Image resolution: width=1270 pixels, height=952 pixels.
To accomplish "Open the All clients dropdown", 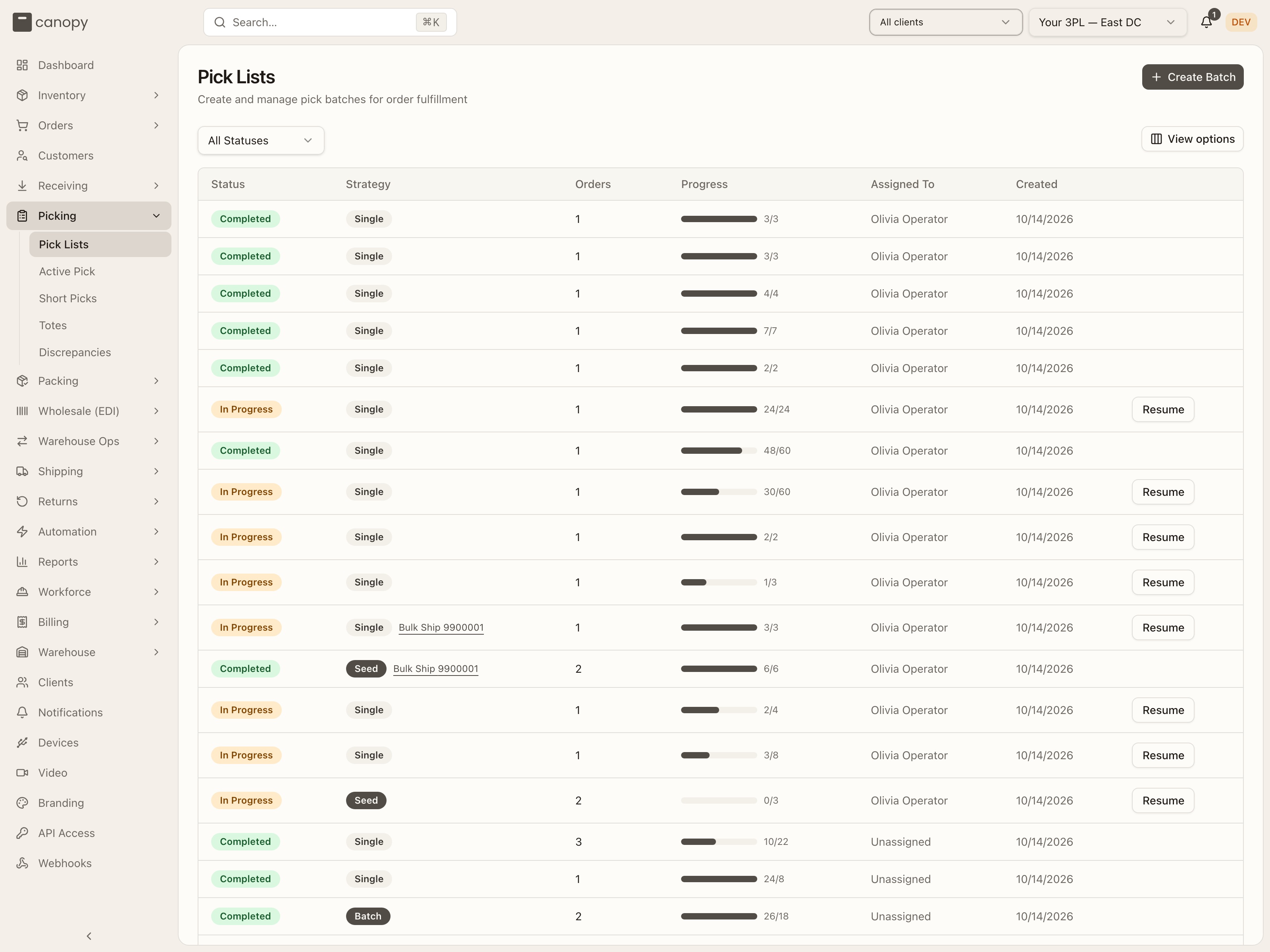I will point(945,22).
